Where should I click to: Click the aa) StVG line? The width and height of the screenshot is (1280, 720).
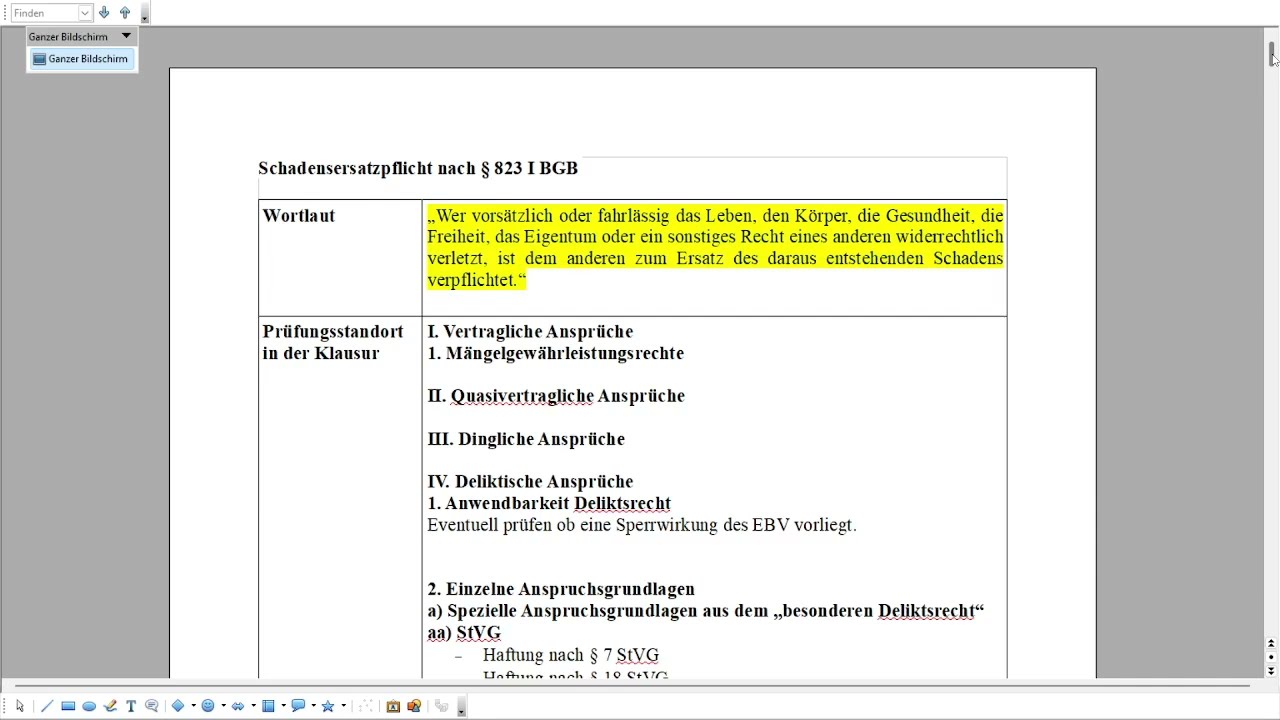pyautogui.click(x=464, y=633)
